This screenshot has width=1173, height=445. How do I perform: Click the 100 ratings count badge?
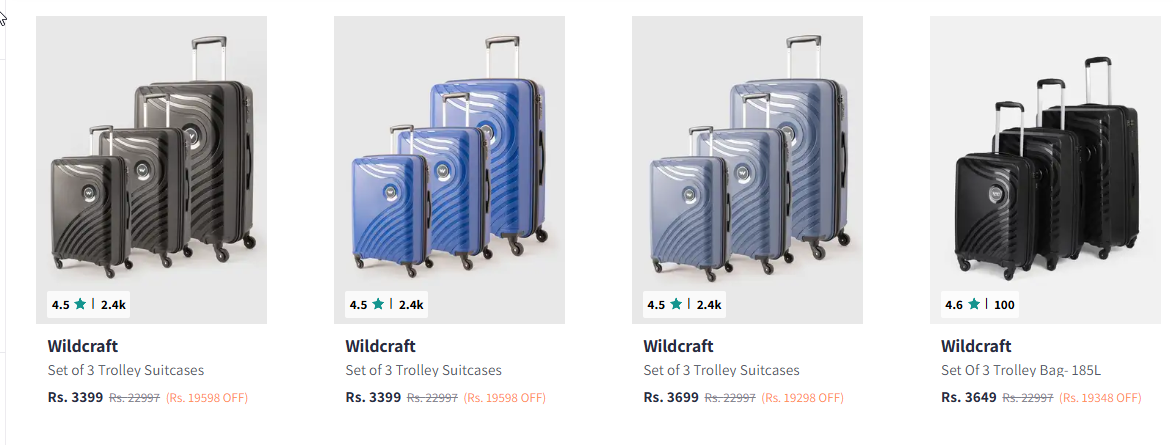pos(1004,304)
